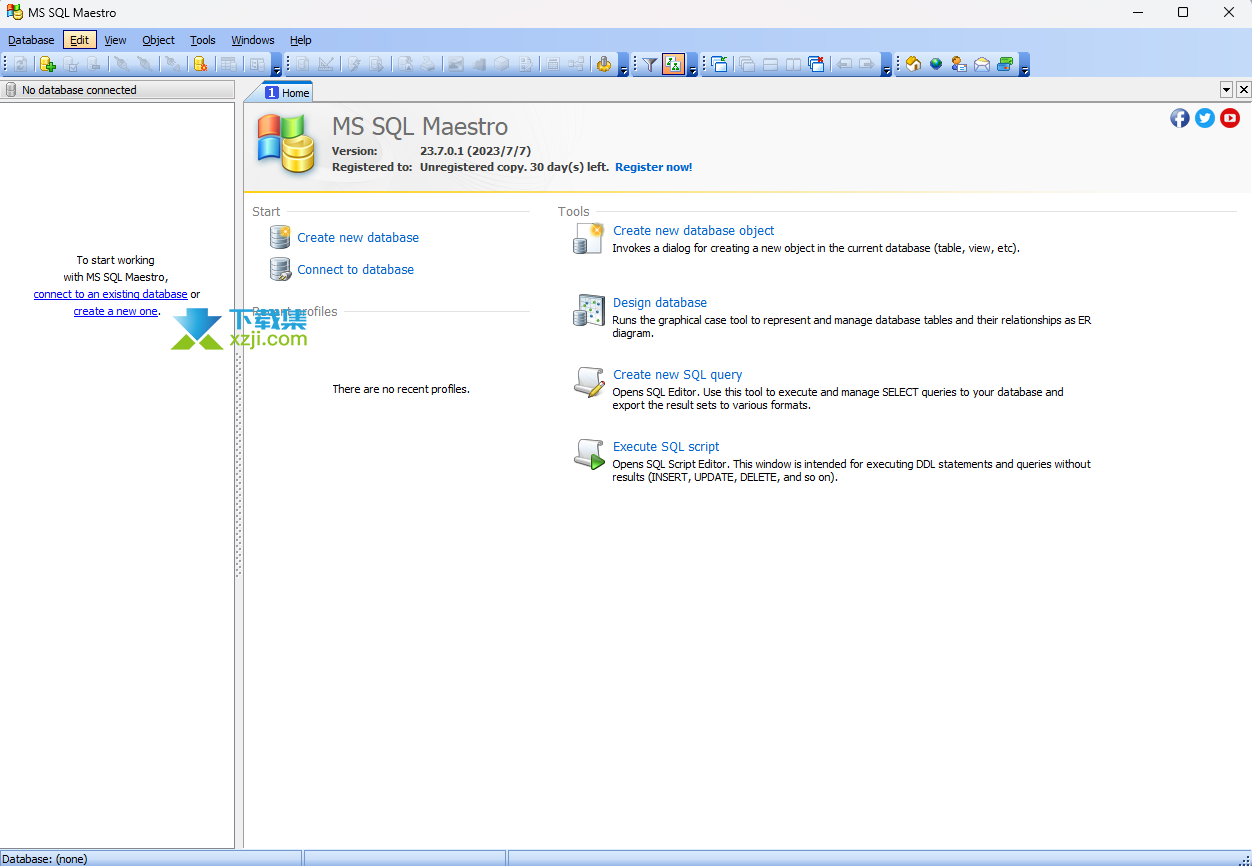Click the ER diagram icon beside Design database

tap(589, 310)
